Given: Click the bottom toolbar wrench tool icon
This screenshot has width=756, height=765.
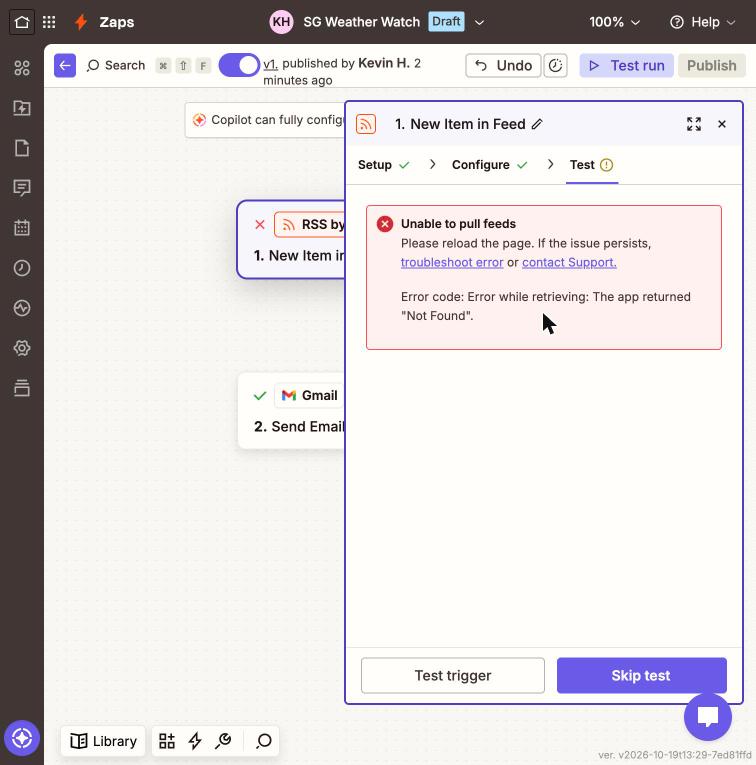Looking at the screenshot, I should (x=223, y=741).
